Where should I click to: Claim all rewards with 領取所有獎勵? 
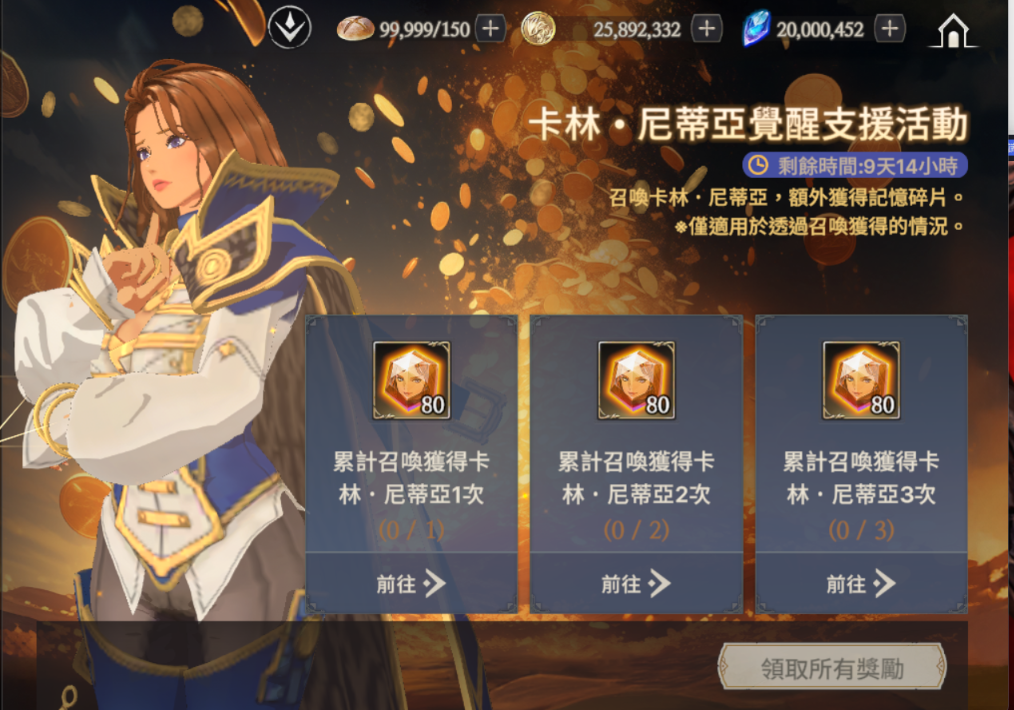[x=832, y=667]
